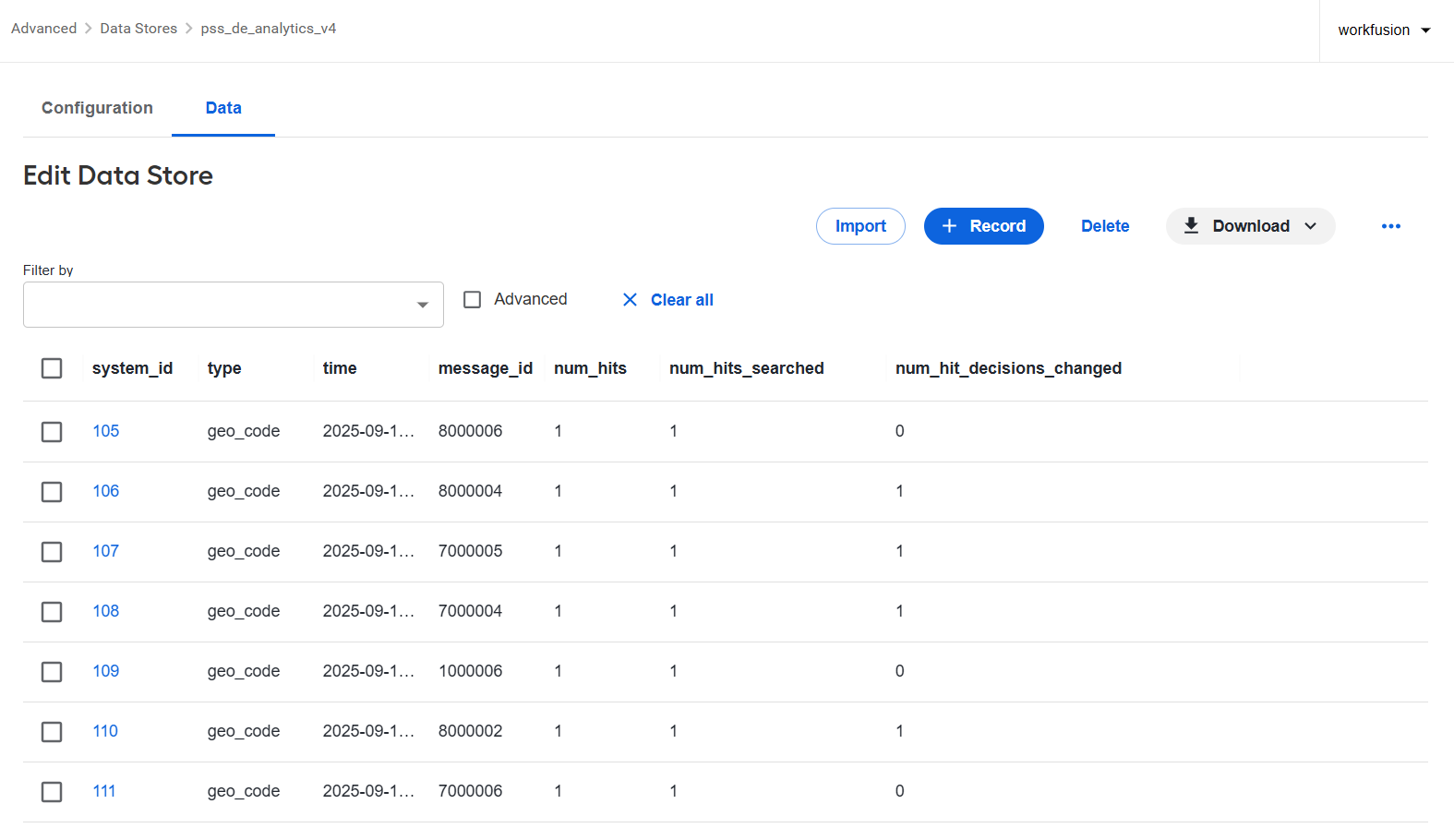Click the system_id column header

coord(132,368)
